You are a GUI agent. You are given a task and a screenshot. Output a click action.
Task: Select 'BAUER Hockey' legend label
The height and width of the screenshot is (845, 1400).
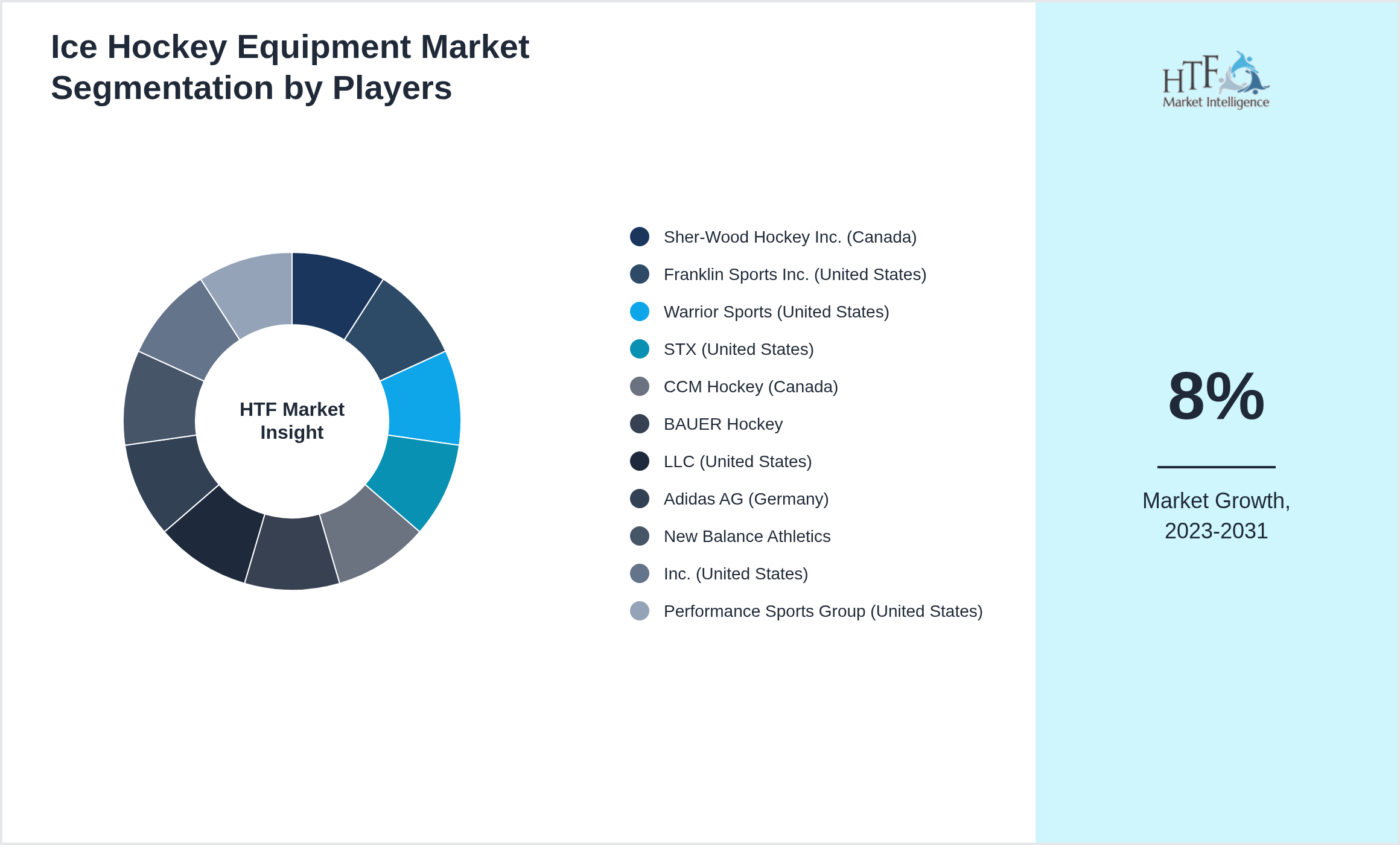723,424
